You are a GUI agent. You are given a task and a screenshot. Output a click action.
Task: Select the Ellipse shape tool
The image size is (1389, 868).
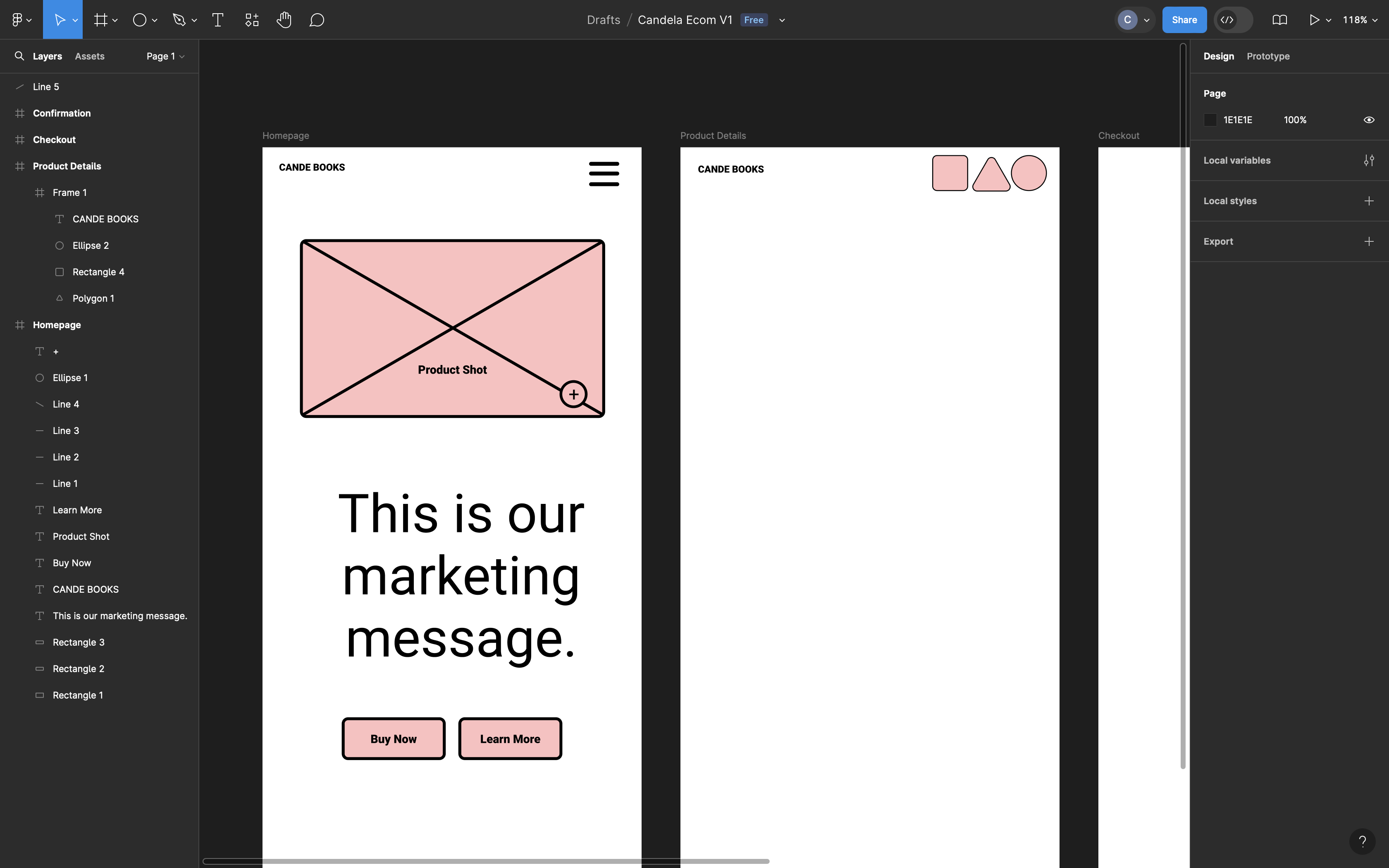tap(139, 19)
